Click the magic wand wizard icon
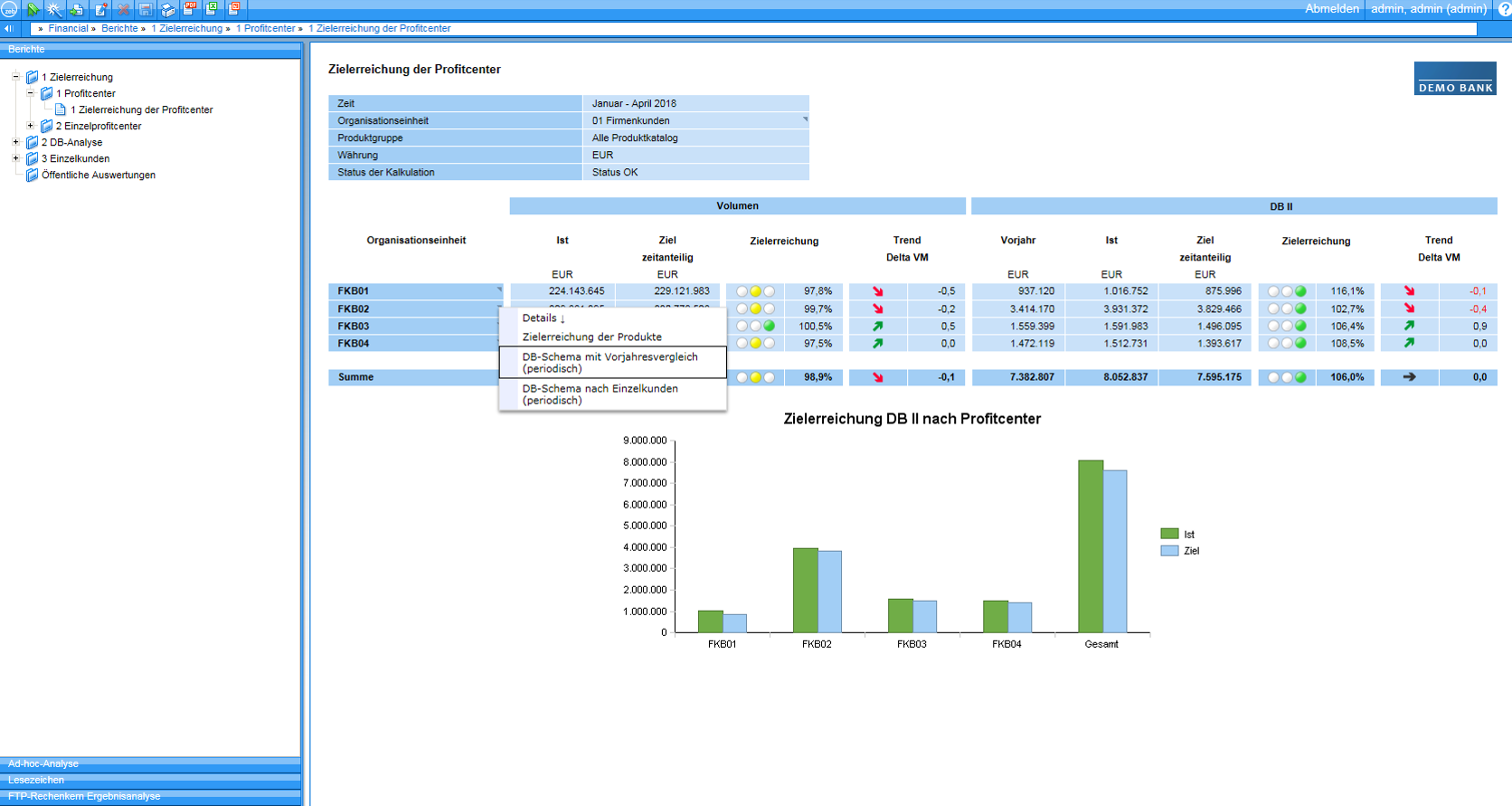The width and height of the screenshot is (1512, 806). click(x=54, y=9)
